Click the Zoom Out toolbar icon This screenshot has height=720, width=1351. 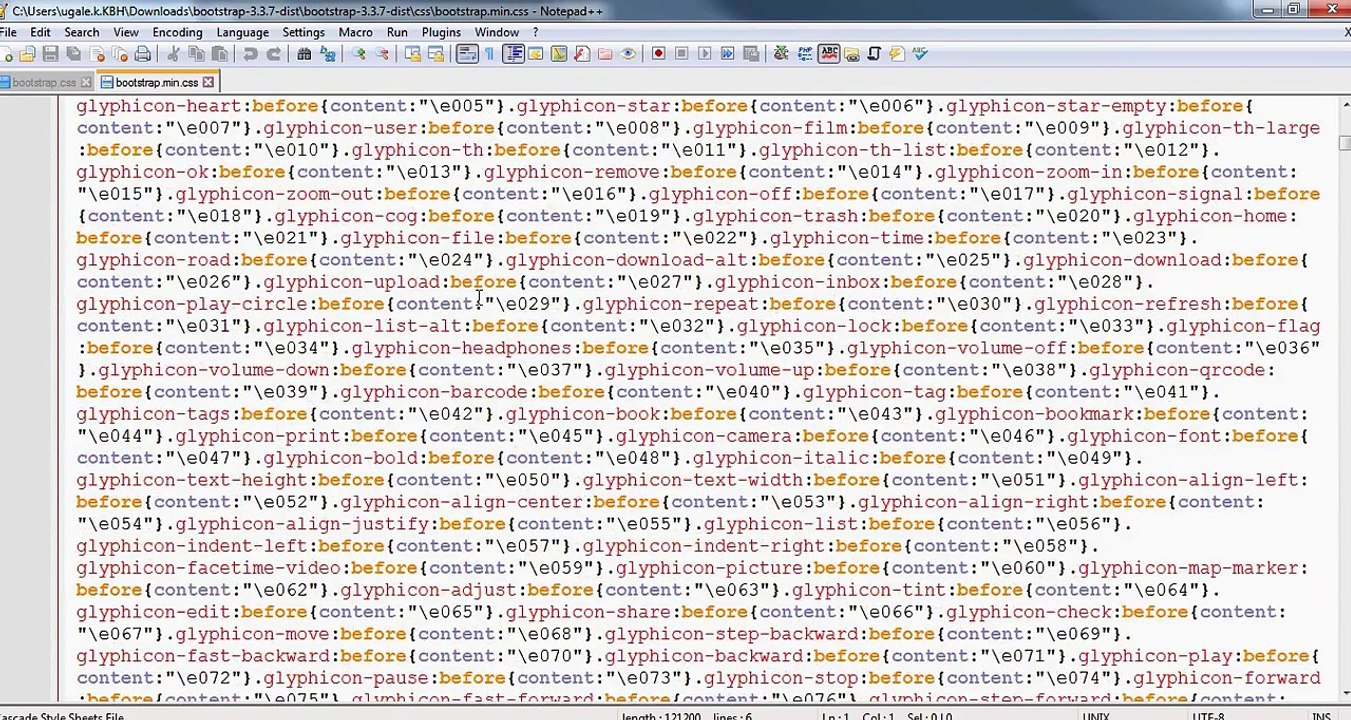381,54
